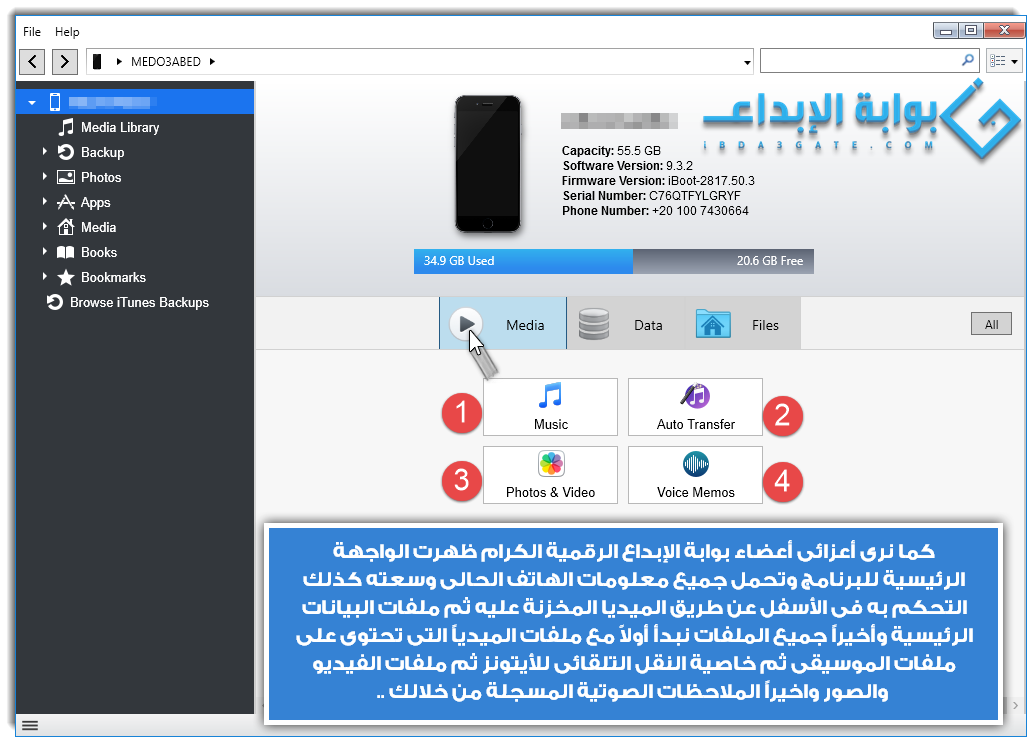
Task: Click the Books icon in the sidebar
Action: coord(65,252)
